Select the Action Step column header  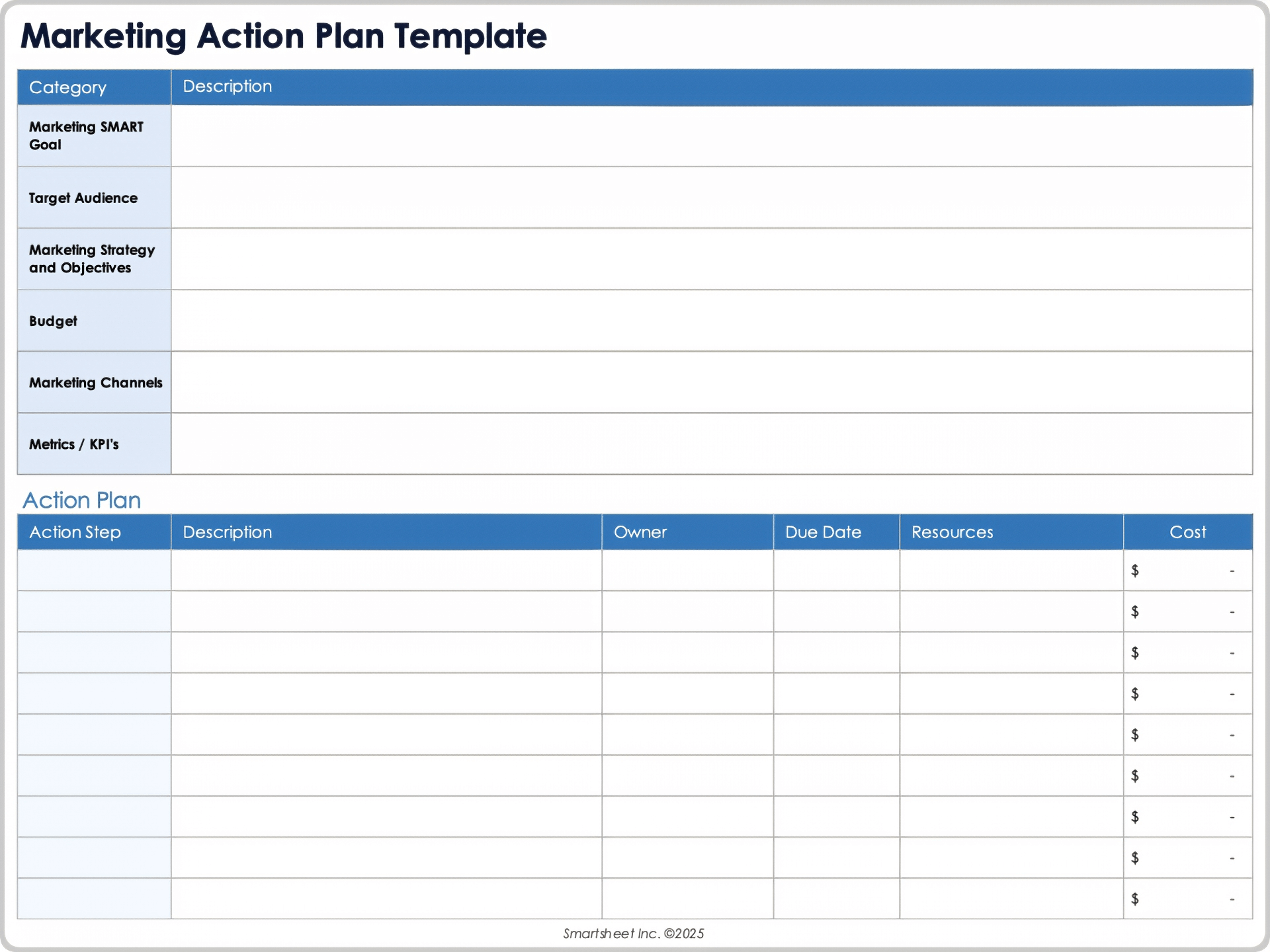tap(75, 532)
